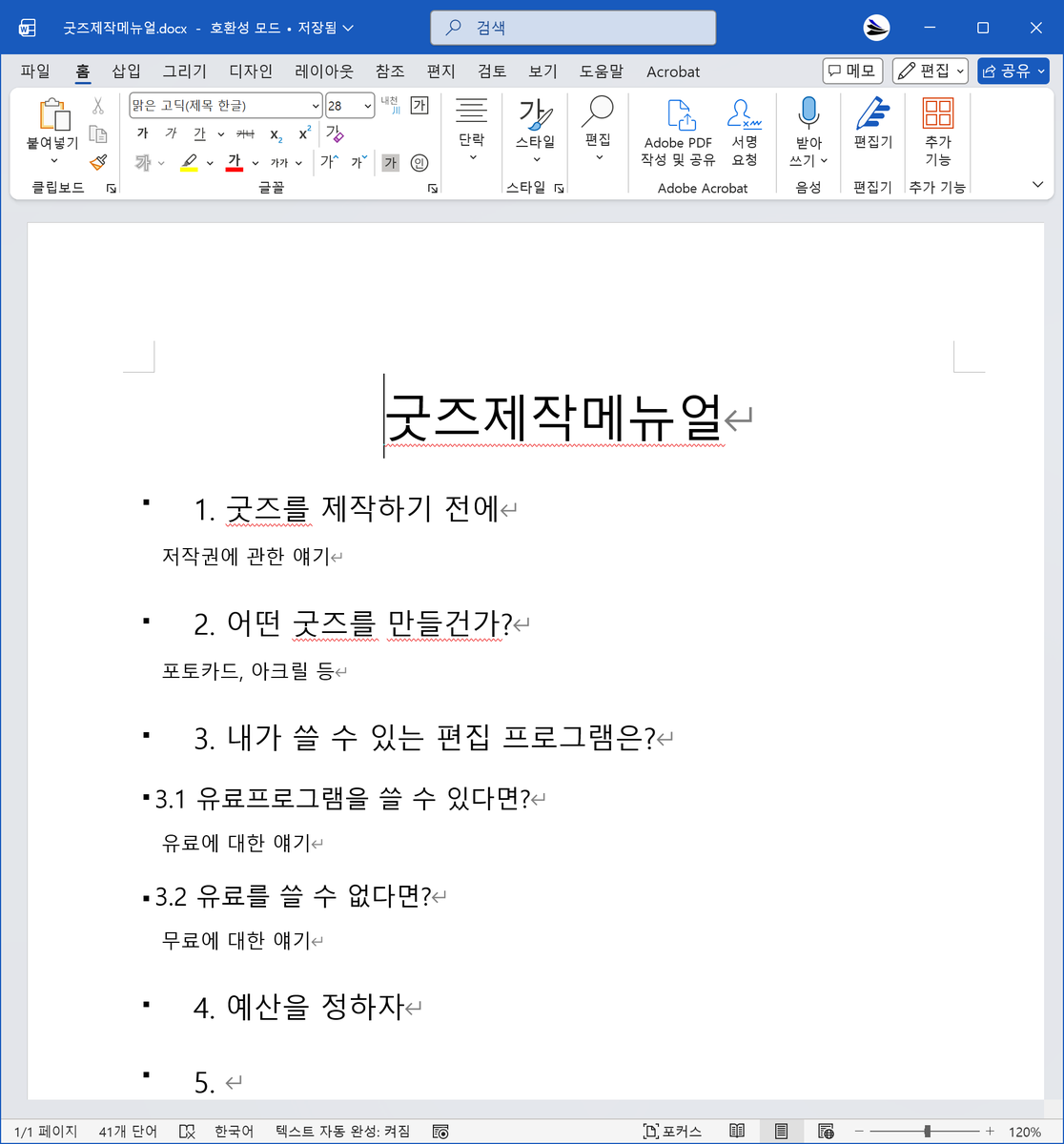Decrease font size with shrink icon
The width and height of the screenshot is (1064, 1144).
point(358,163)
